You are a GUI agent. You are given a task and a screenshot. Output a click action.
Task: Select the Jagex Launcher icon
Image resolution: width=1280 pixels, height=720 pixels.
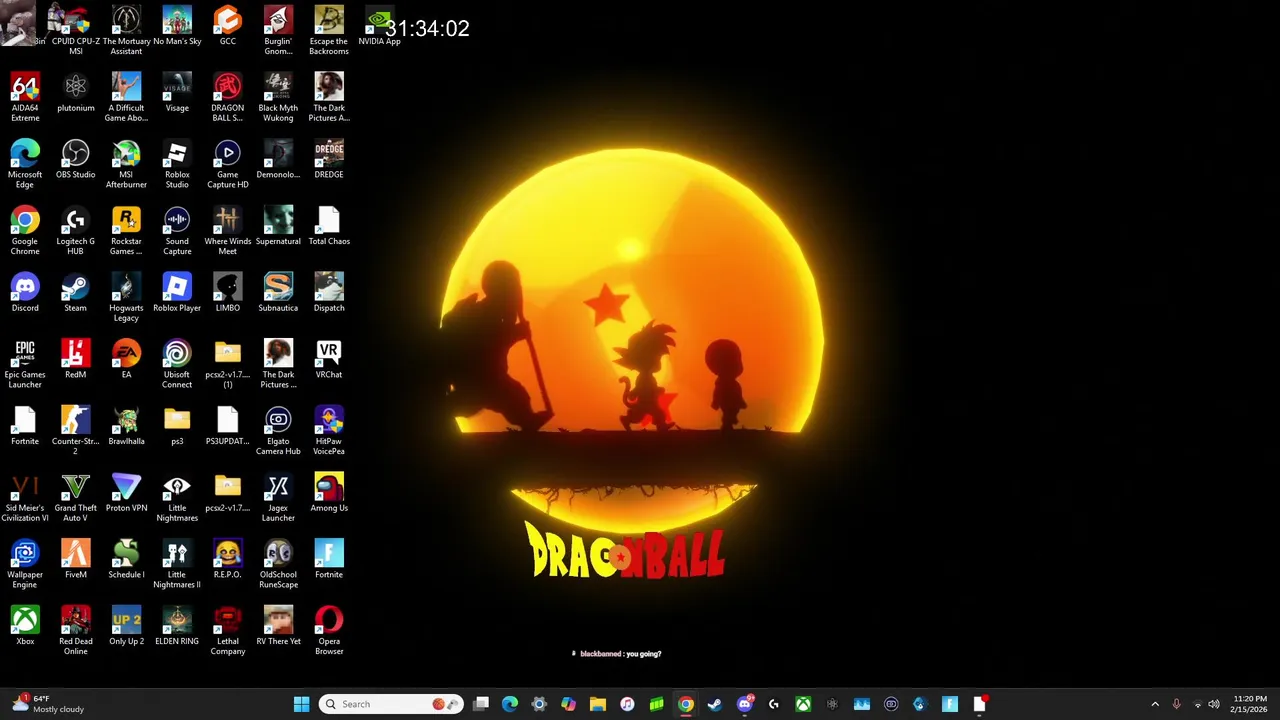pos(278,497)
